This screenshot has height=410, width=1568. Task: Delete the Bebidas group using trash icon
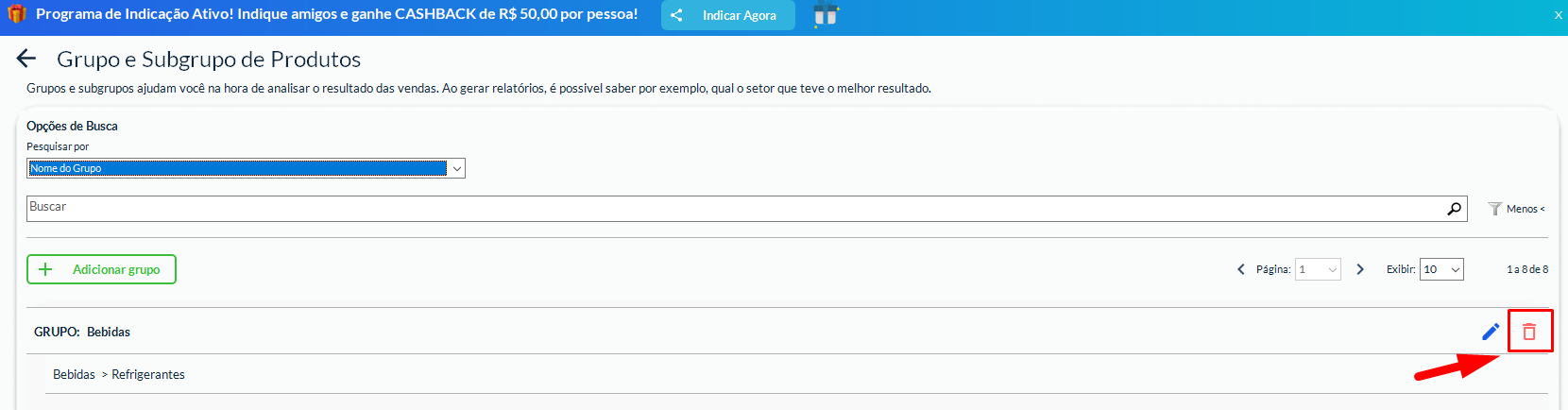[1529, 332]
